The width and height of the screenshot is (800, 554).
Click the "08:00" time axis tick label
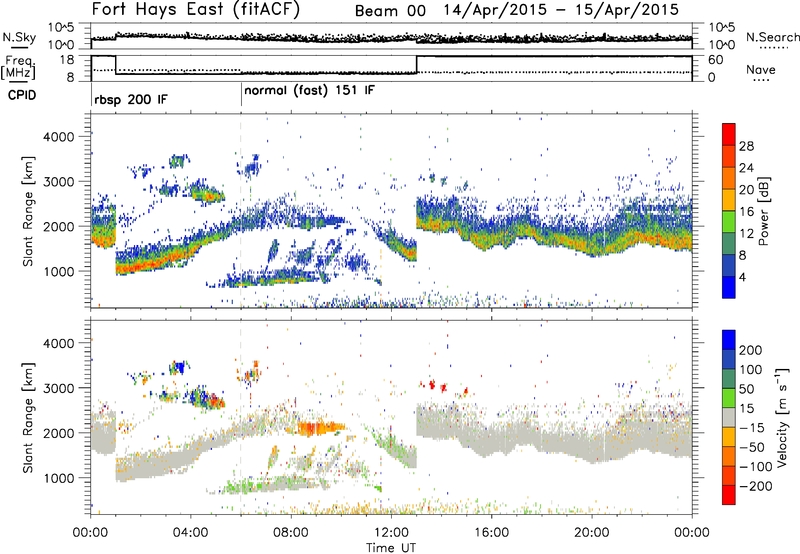(291, 532)
